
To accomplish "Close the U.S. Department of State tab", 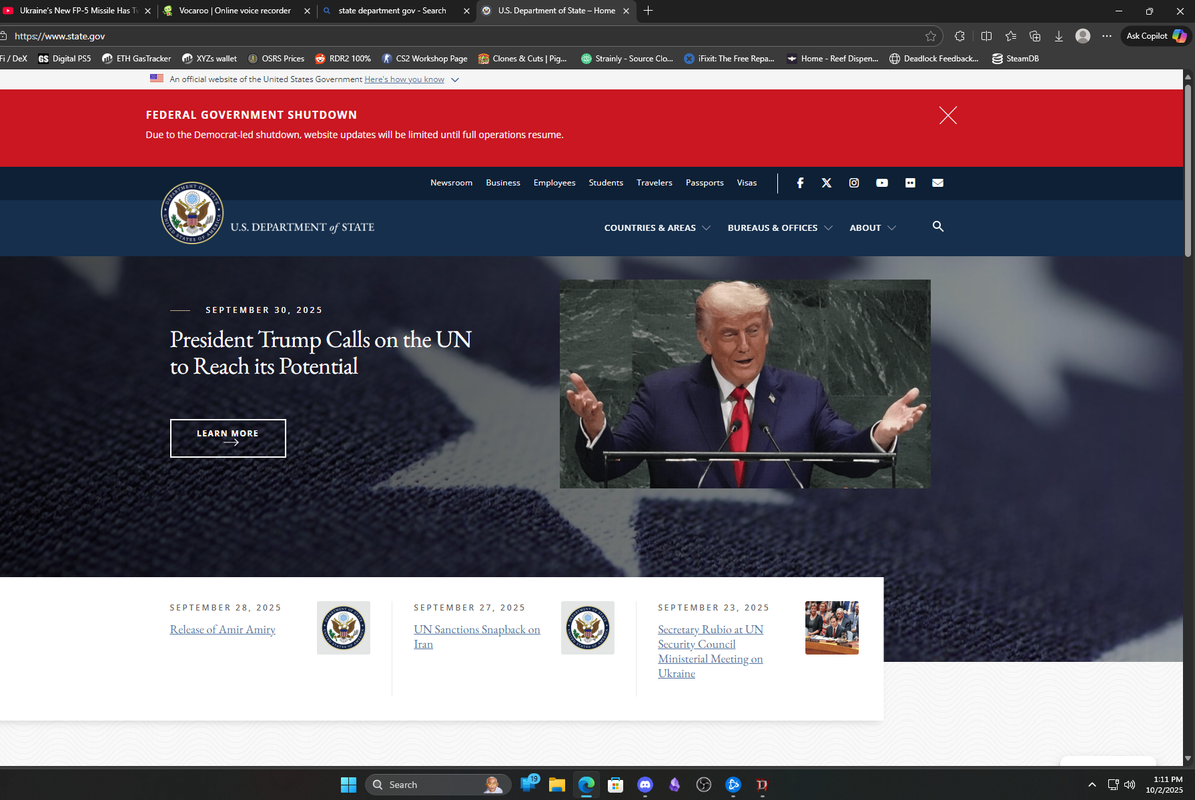I will [x=626, y=11].
